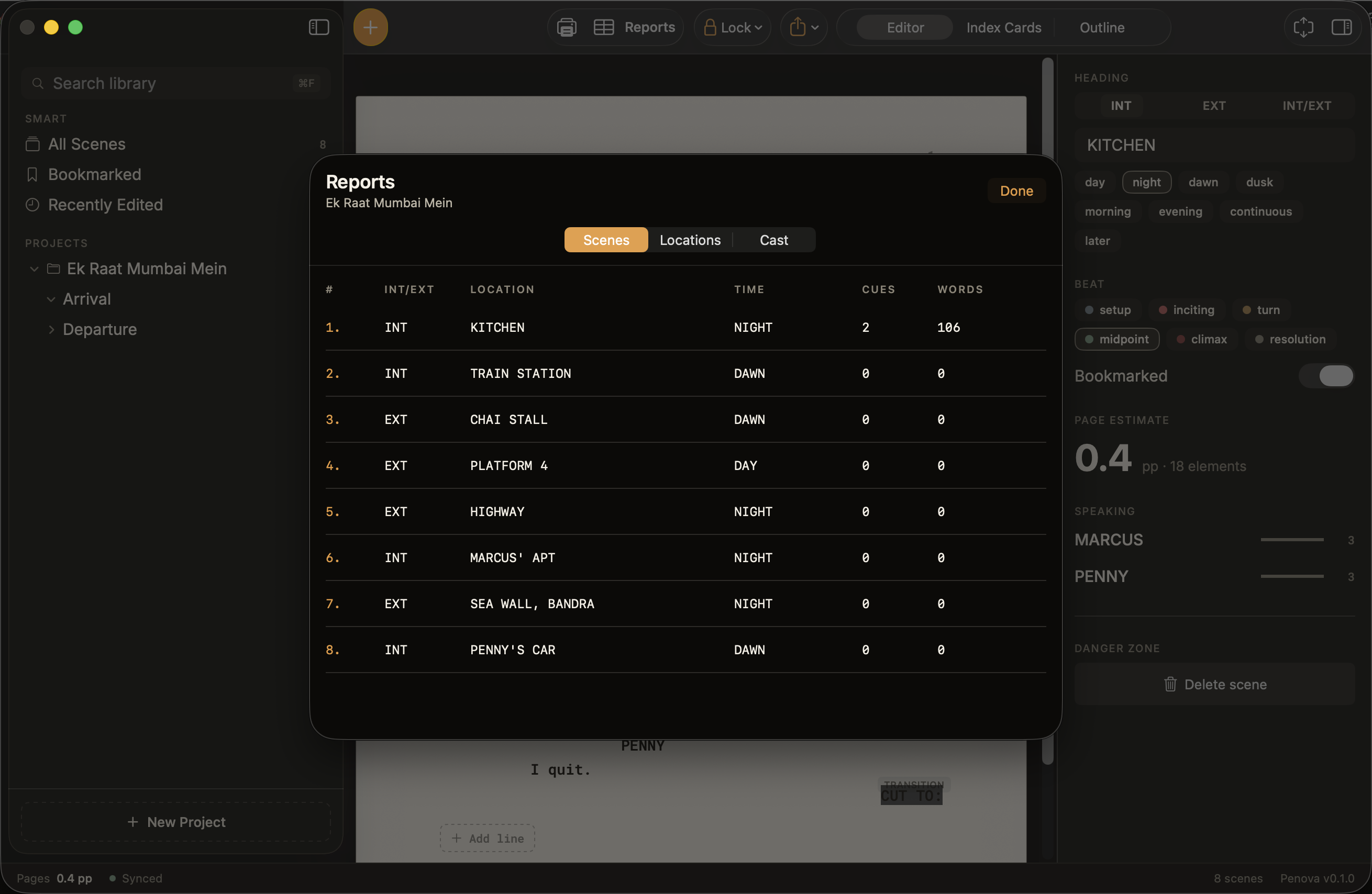The image size is (1372, 894).
Task: Select the setup beat tag
Action: coord(1108,310)
